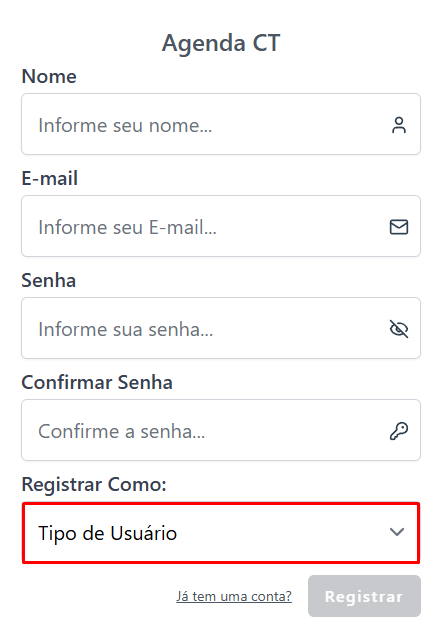The width and height of the screenshot is (442, 638).
Task: Click the Agenda CT heading
Action: tap(221, 43)
